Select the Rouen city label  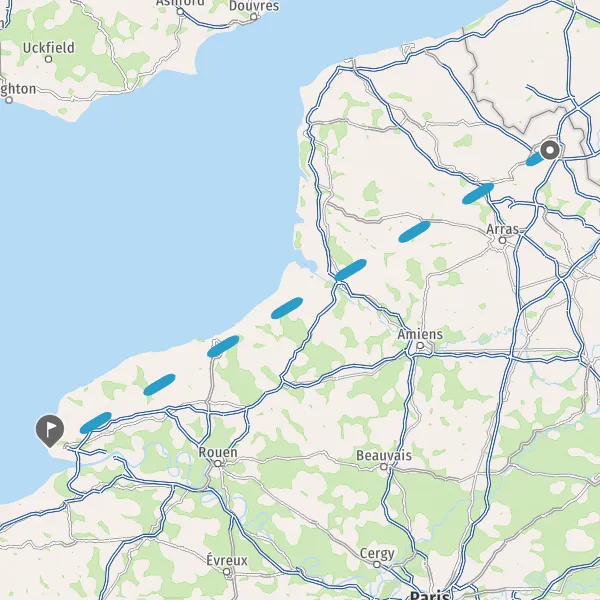tap(218, 452)
